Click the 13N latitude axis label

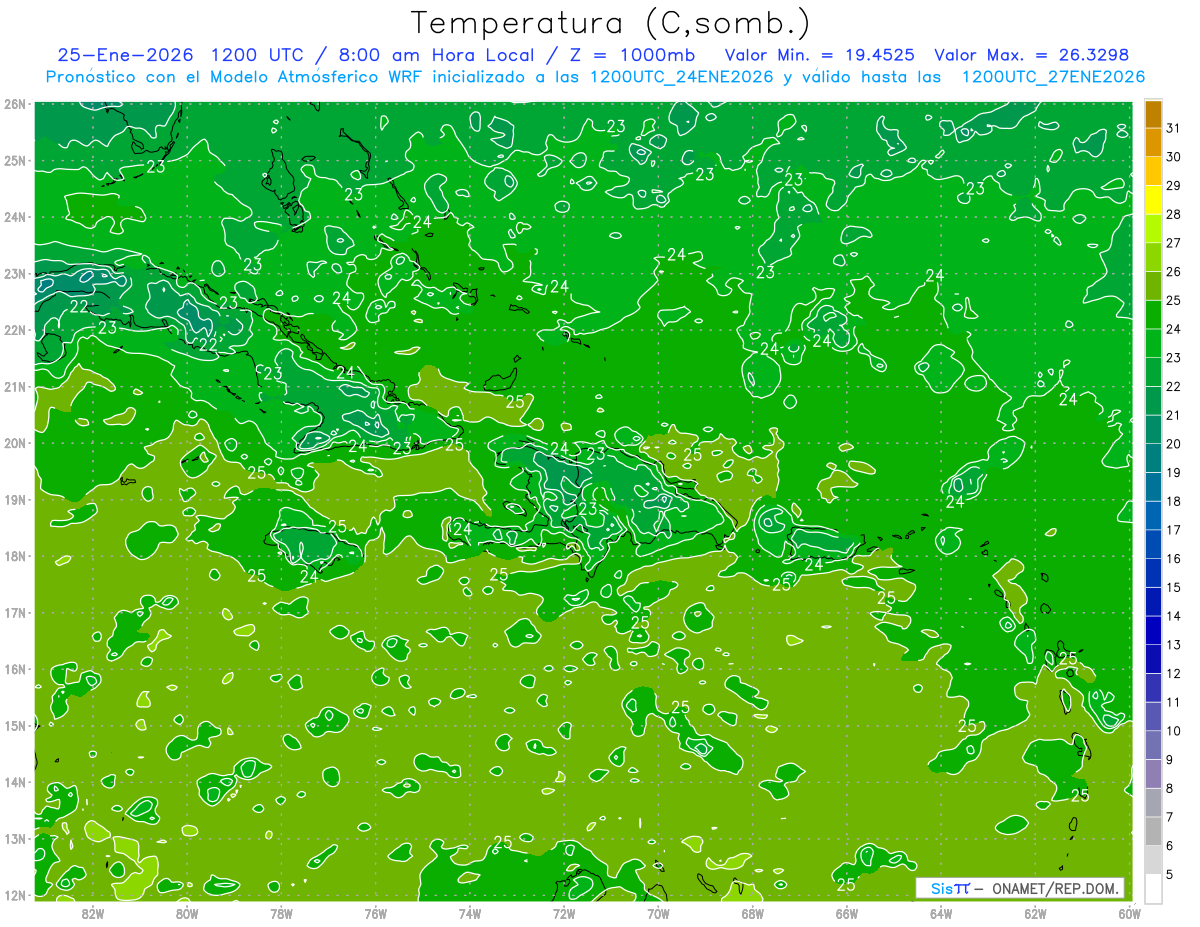(16, 839)
